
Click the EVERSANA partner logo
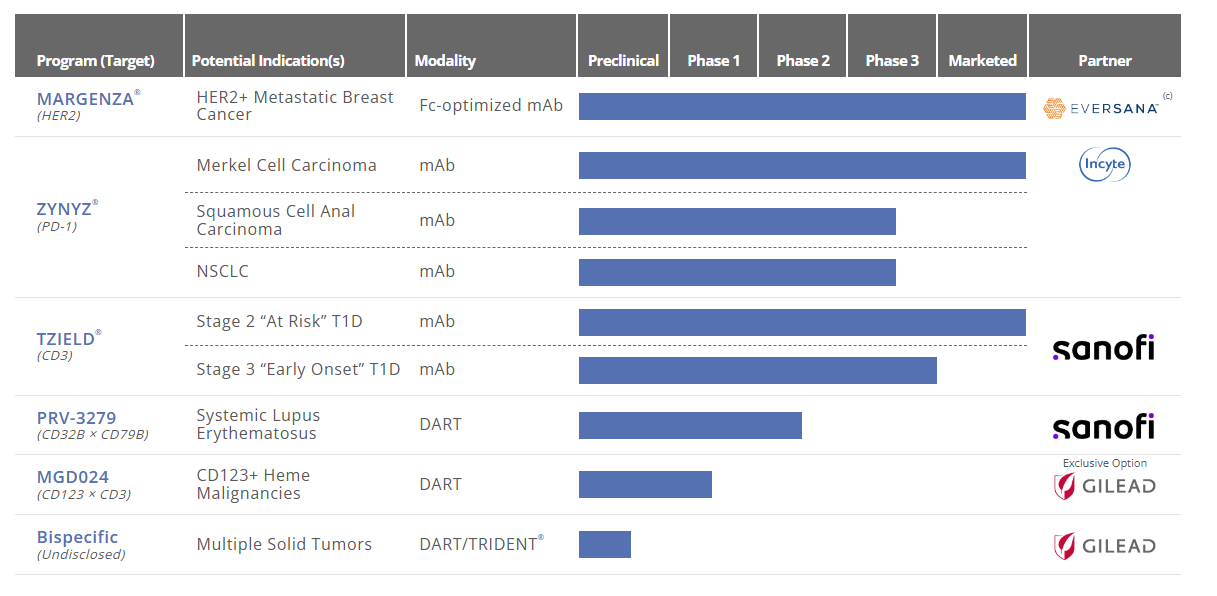1100,108
